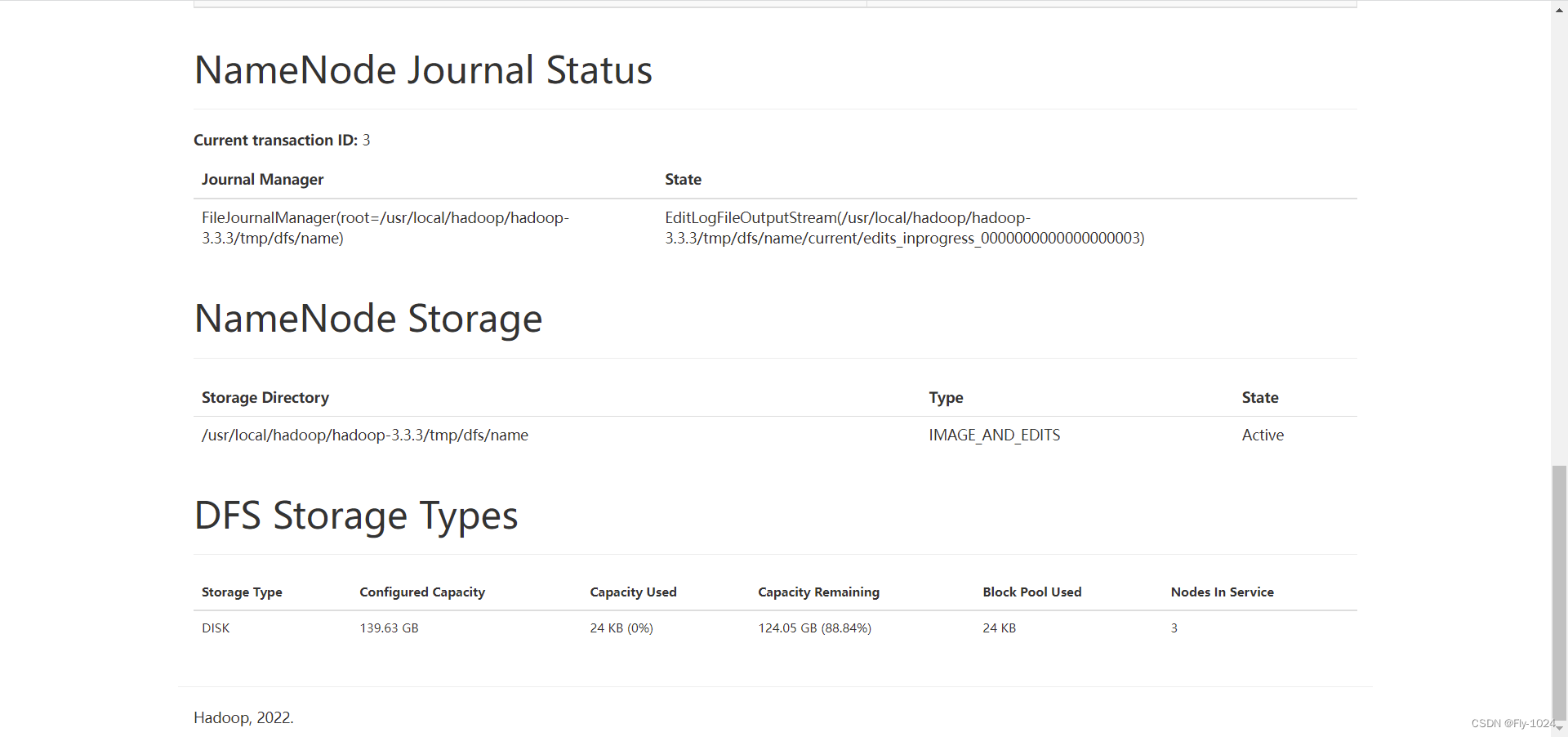Click the Storage Type column header
The width and height of the screenshot is (1568, 737).
[242, 592]
